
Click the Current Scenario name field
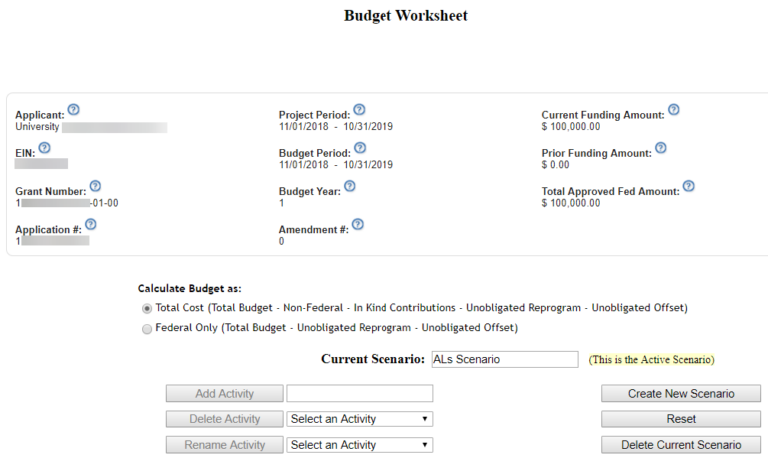504,359
